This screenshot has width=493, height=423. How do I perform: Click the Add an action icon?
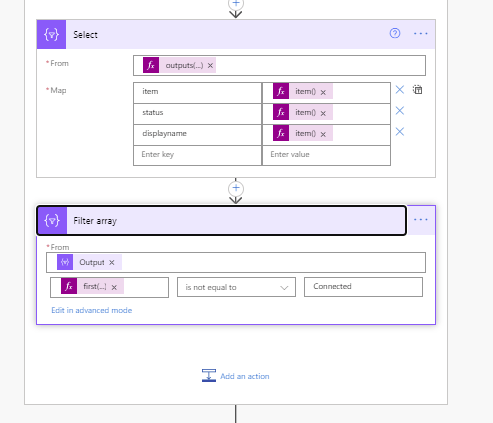(209, 375)
